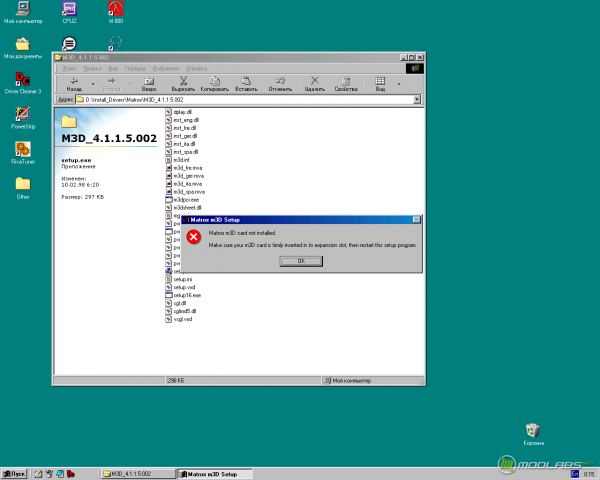The image size is (600, 480).
Task: Click the setup16.exe file icon
Action: [169, 295]
